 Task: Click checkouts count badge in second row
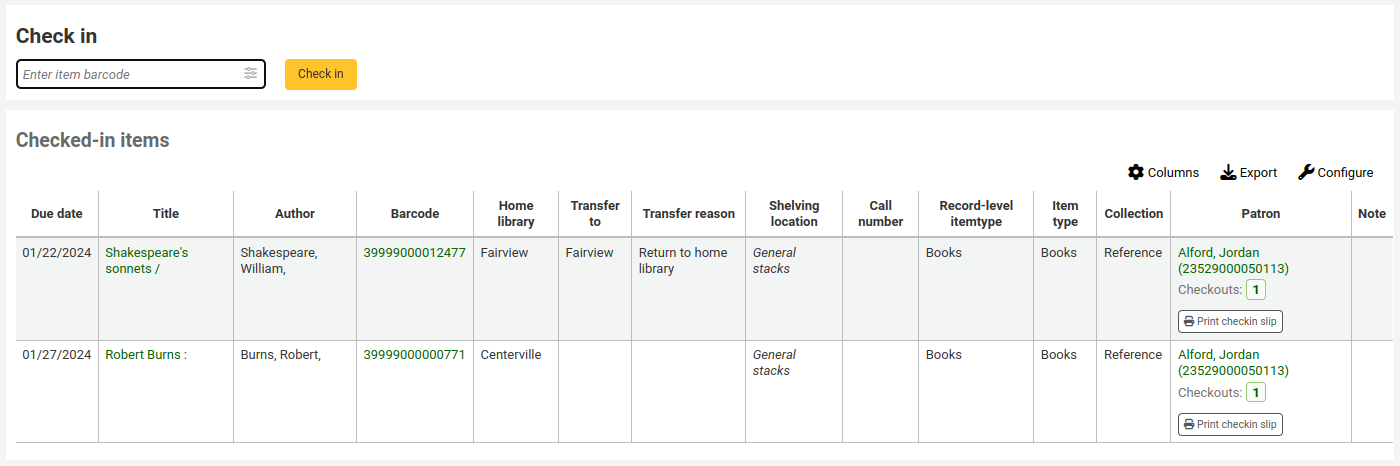point(1255,393)
